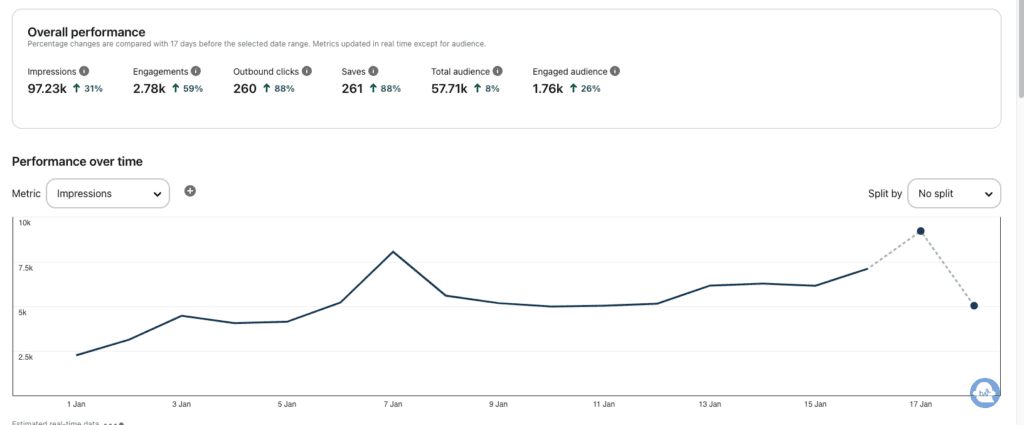Screen dimensions: 1024x425
Task: Select the Total audience 57.71k figure
Action: pos(452,89)
